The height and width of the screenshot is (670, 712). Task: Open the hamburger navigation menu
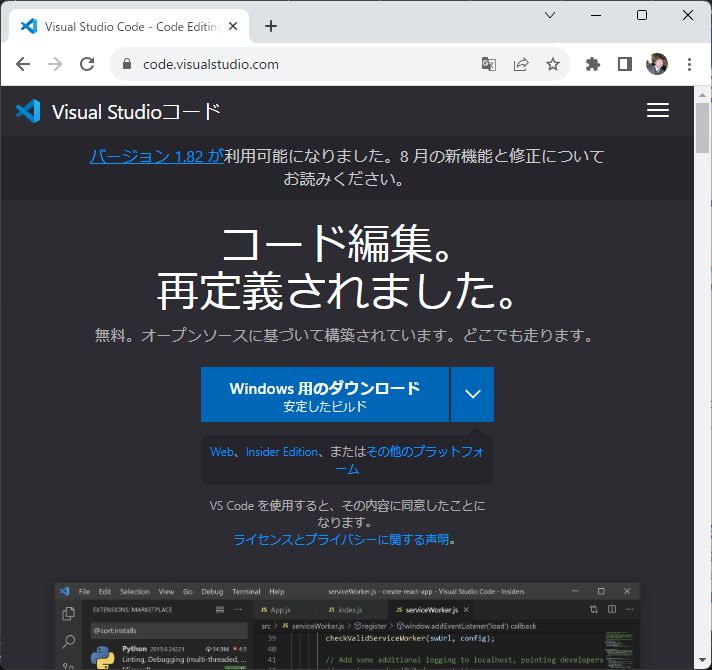pyautogui.click(x=658, y=110)
